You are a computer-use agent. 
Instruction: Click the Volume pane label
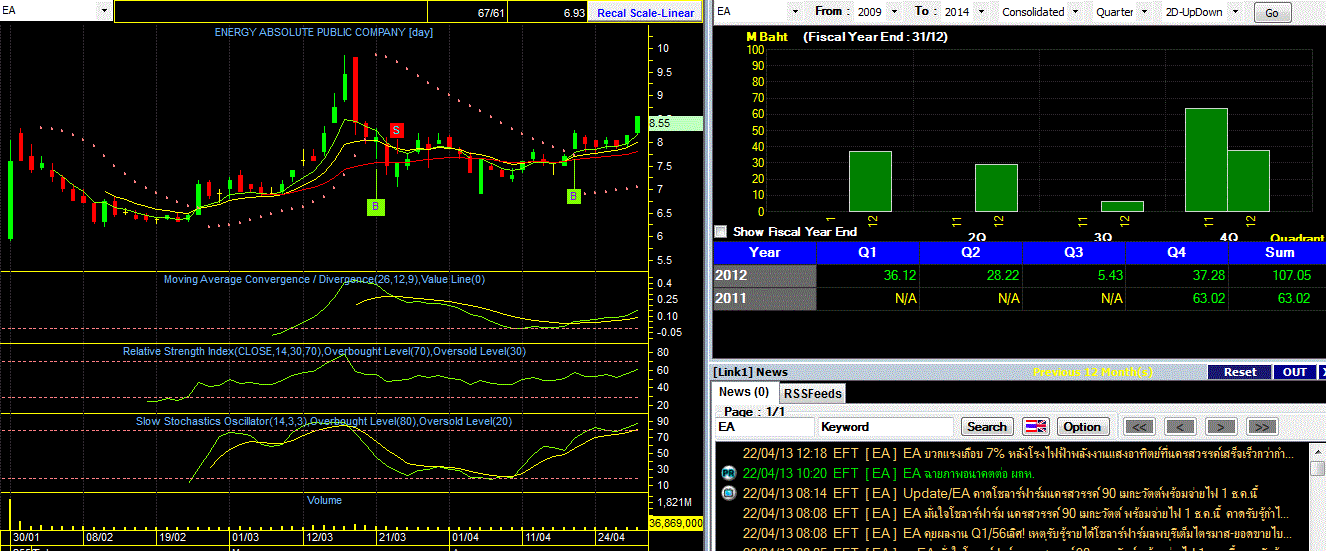(x=324, y=500)
